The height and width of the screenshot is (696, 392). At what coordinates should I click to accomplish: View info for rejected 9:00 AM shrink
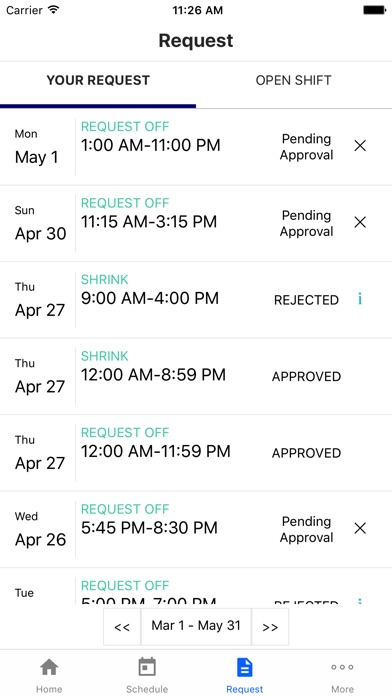(x=360, y=300)
